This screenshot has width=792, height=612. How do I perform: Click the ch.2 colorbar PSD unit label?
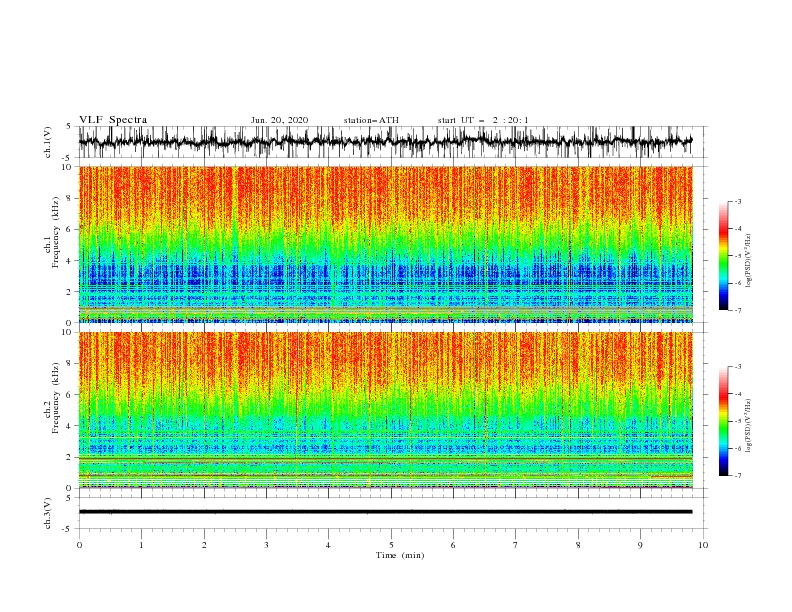749,425
